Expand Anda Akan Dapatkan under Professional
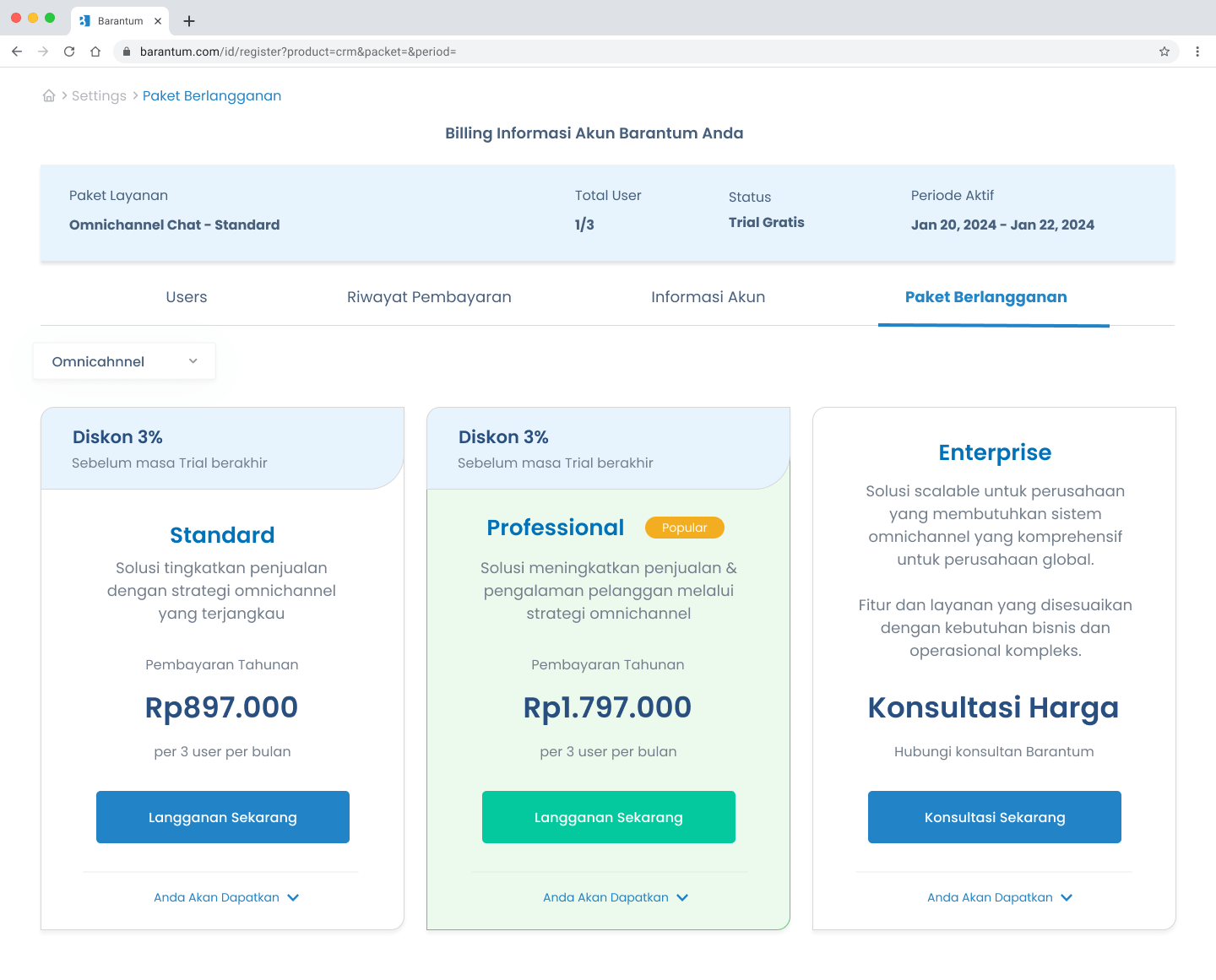1216x980 pixels. pos(616,897)
